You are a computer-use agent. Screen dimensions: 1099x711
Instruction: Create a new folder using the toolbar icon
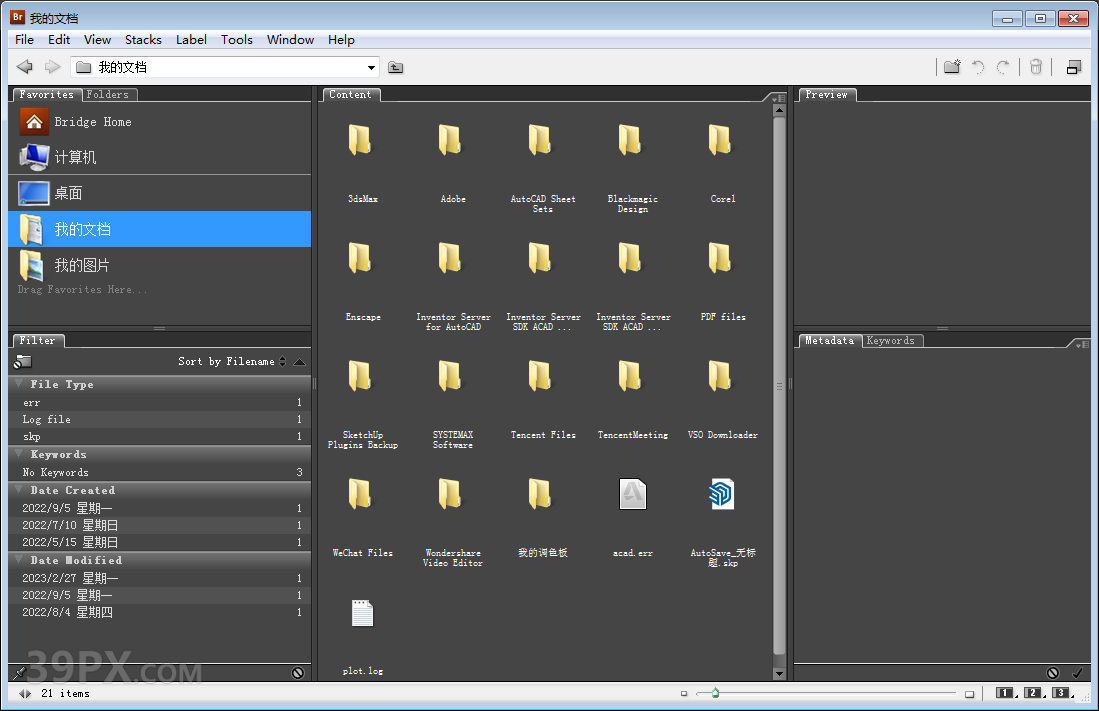click(x=951, y=66)
